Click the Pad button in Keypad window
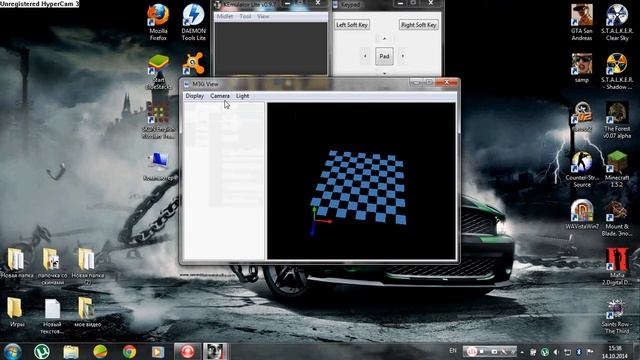The height and width of the screenshot is (360, 640). coord(384,56)
